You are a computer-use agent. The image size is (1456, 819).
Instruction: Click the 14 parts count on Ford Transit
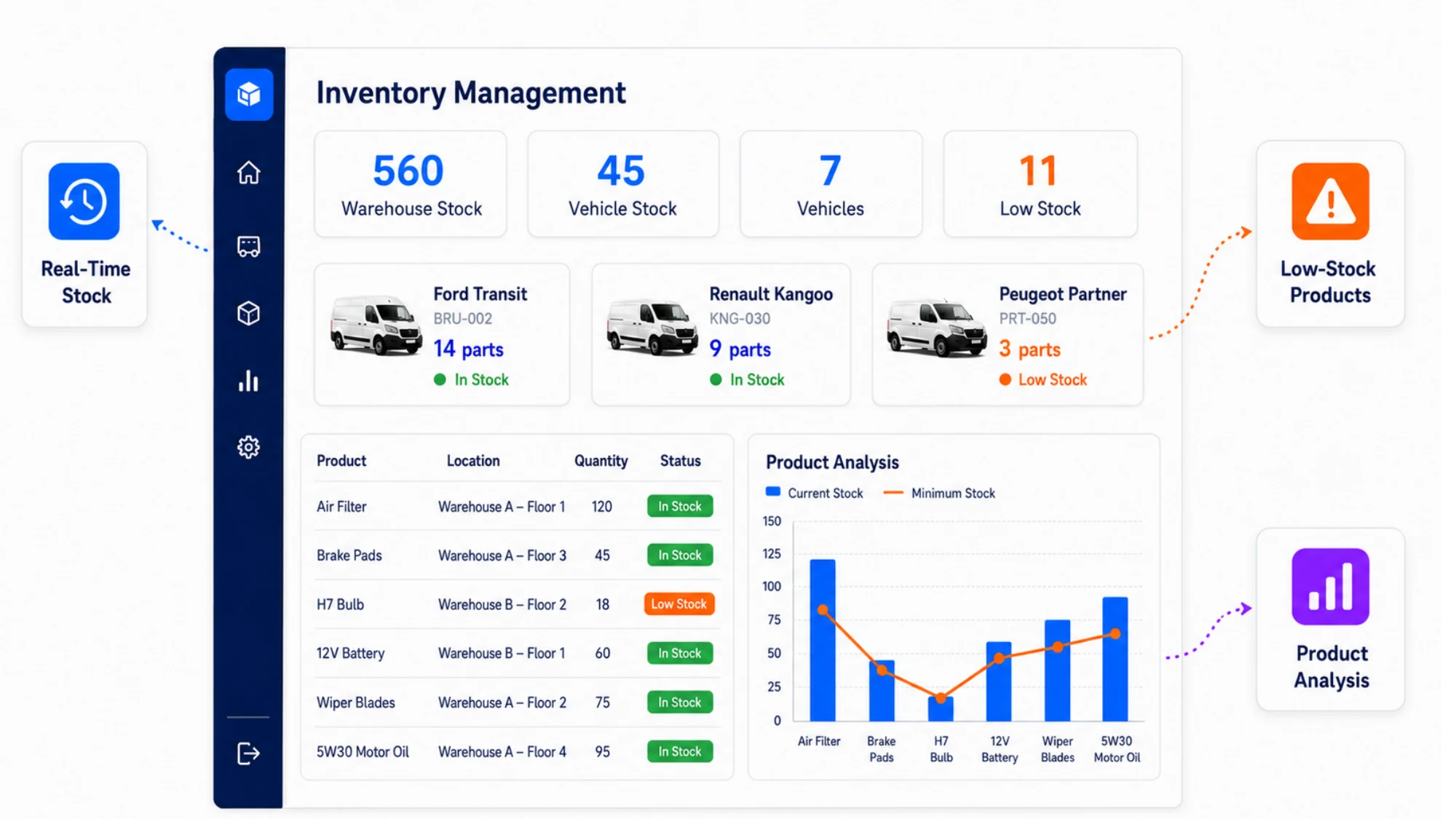coord(468,349)
